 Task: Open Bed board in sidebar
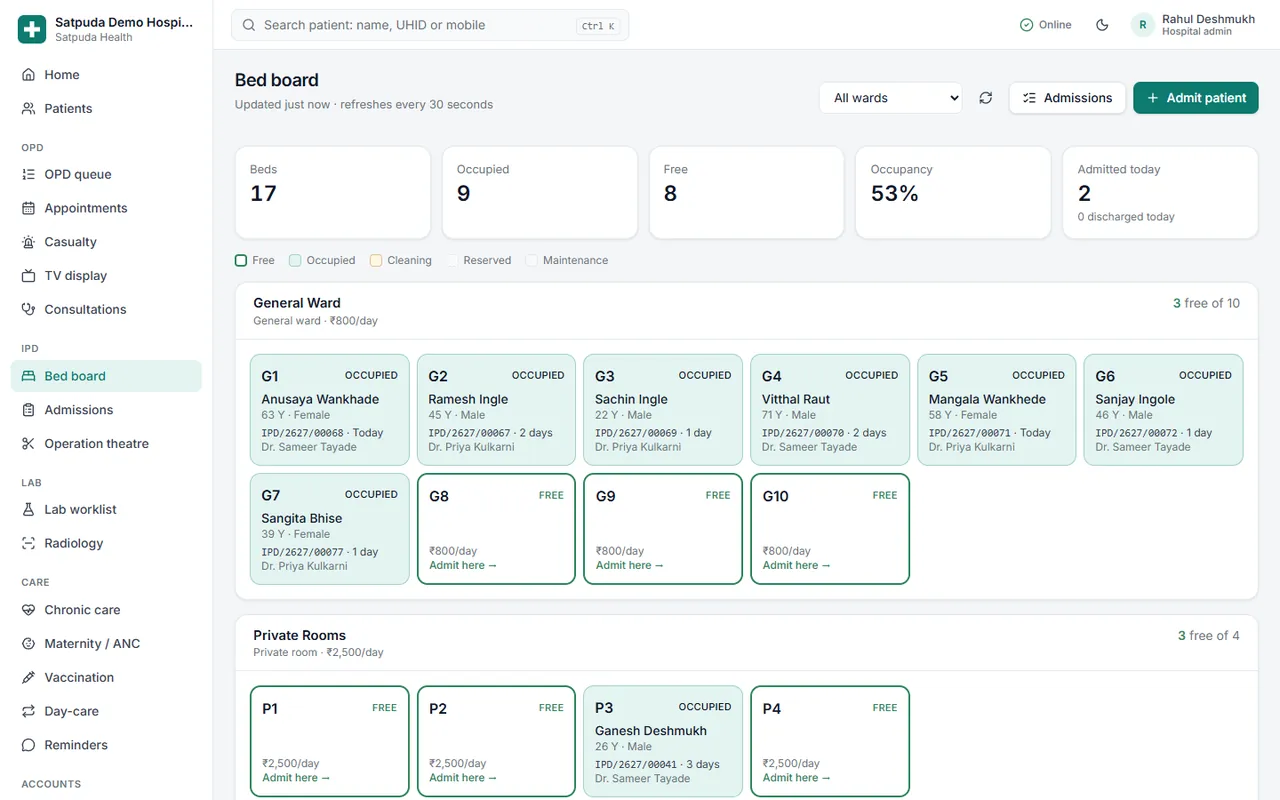point(106,376)
